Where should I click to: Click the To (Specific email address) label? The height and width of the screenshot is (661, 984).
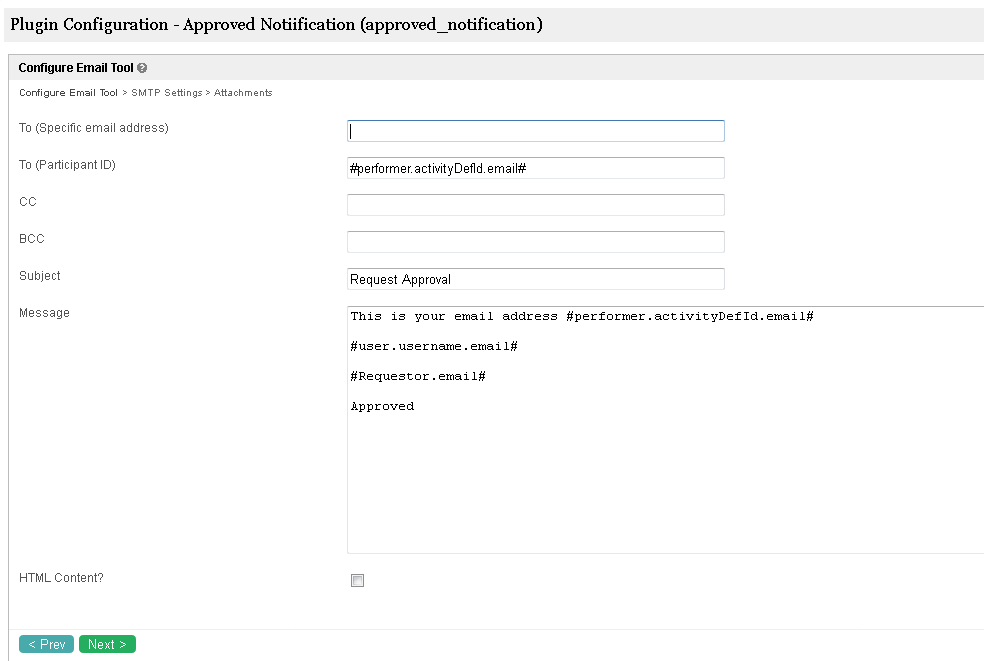tap(93, 128)
